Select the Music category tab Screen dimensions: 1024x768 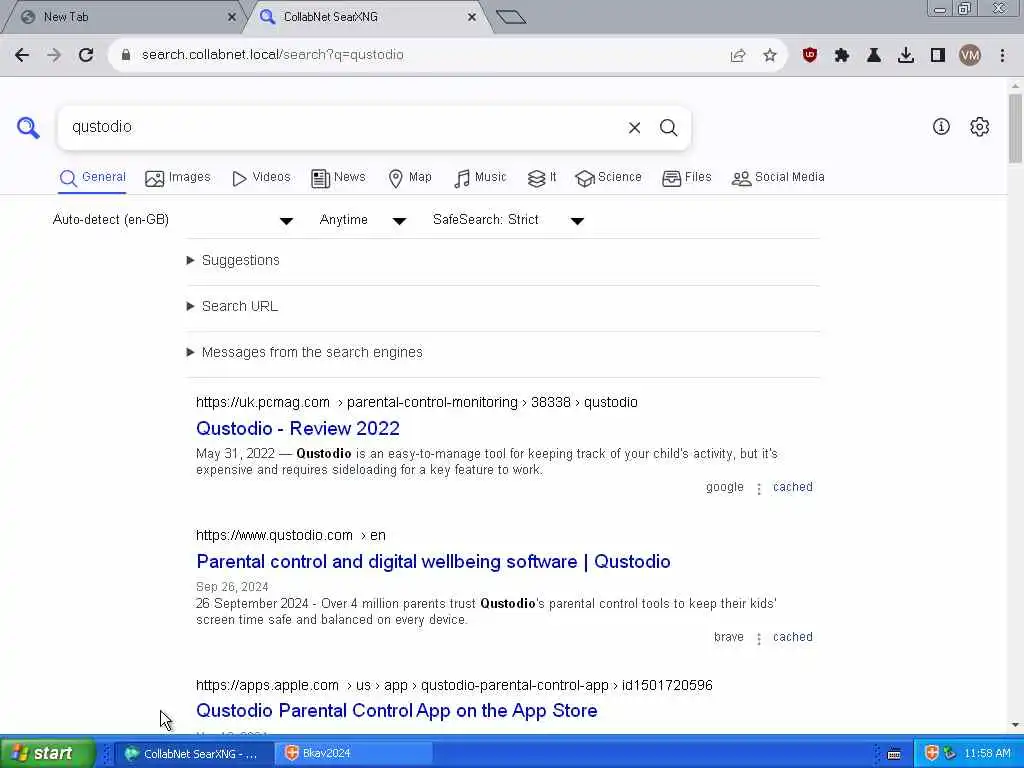(480, 178)
